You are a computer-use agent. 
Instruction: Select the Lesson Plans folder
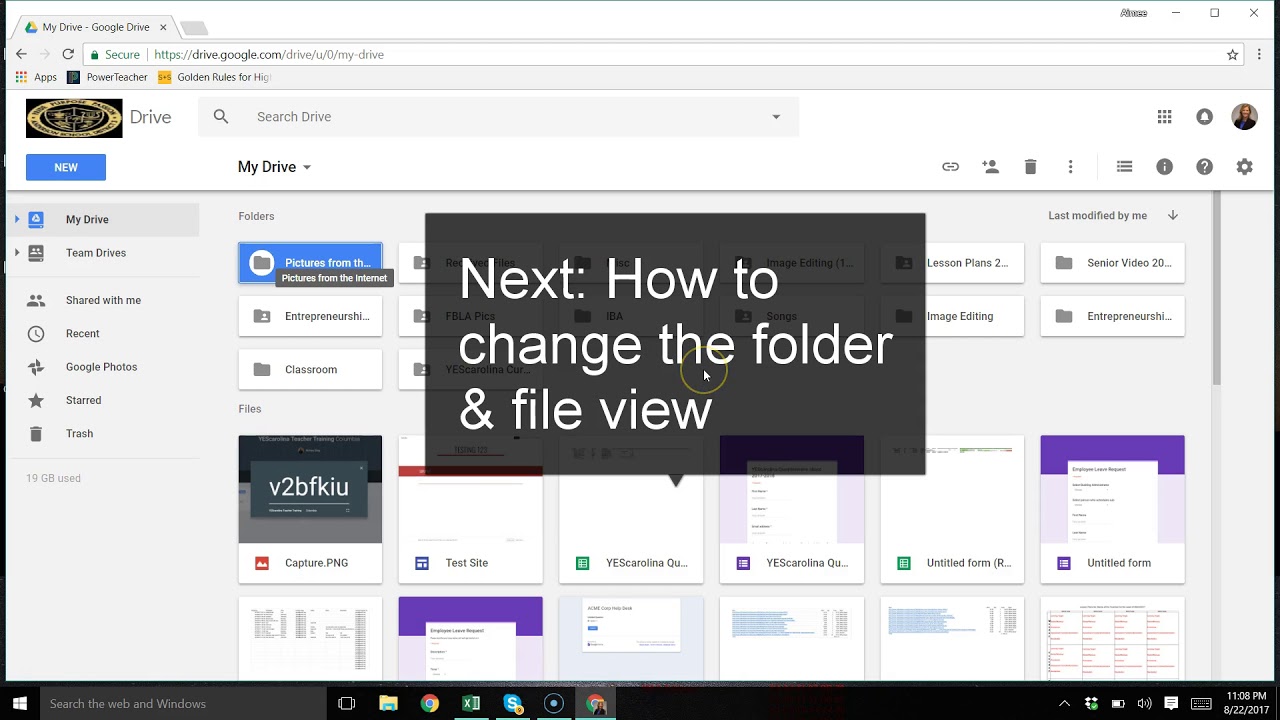point(952,263)
